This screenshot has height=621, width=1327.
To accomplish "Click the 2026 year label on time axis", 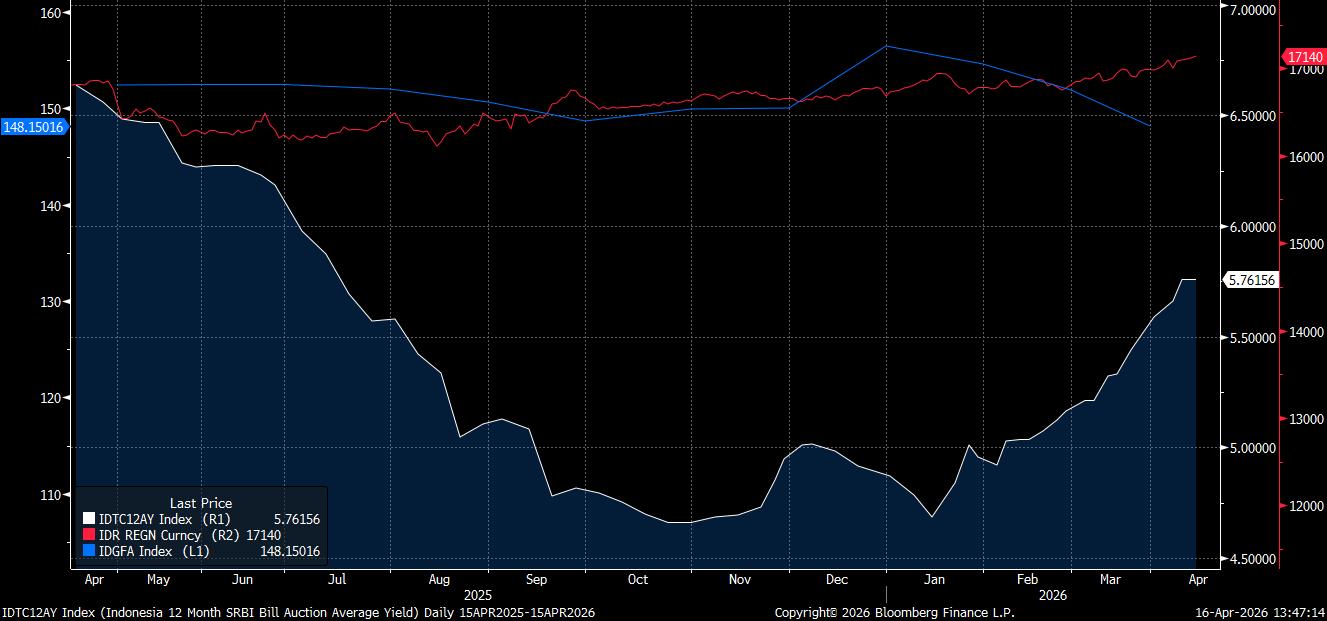I will point(1051,594).
